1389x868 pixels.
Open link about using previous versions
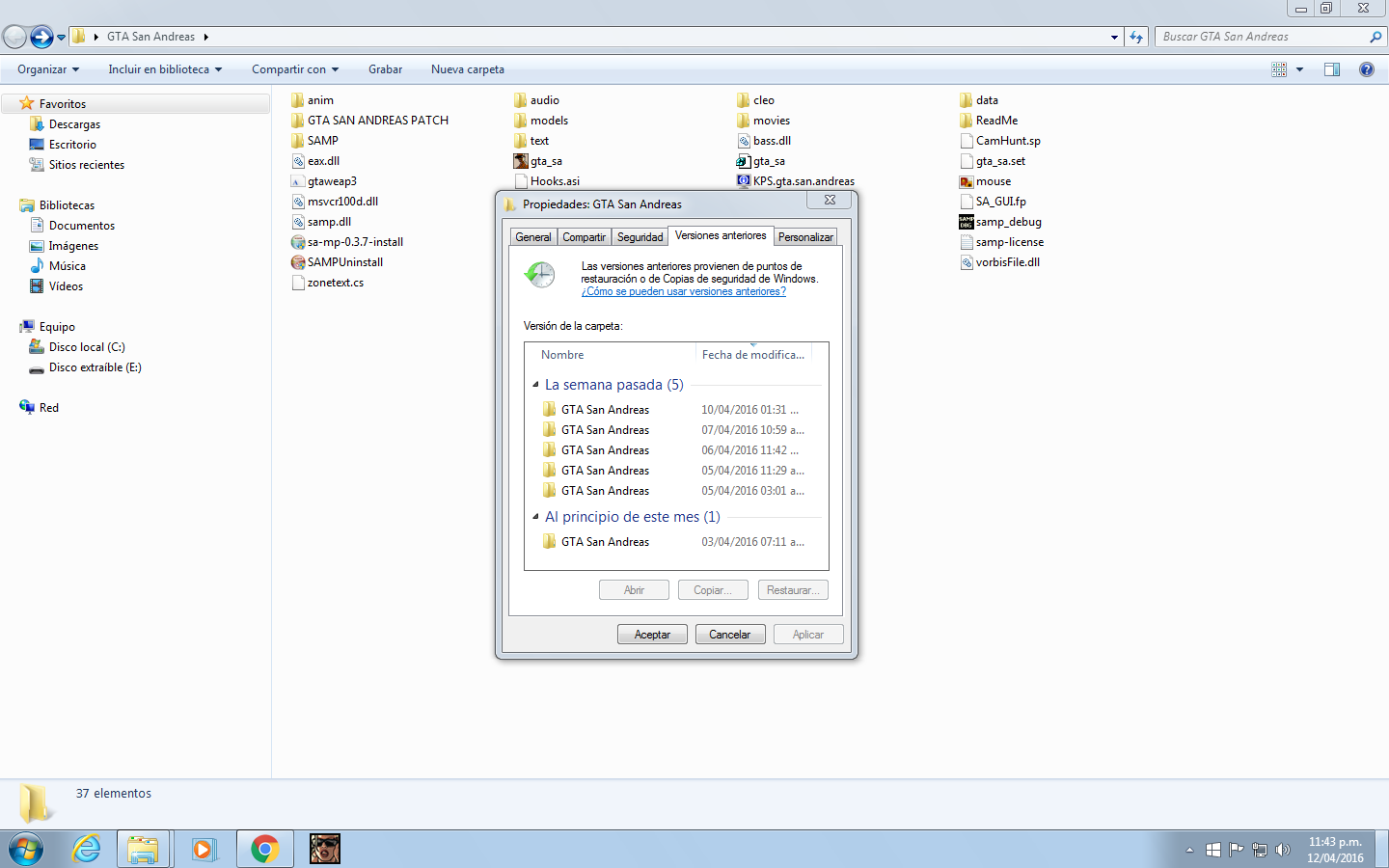(x=684, y=291)
